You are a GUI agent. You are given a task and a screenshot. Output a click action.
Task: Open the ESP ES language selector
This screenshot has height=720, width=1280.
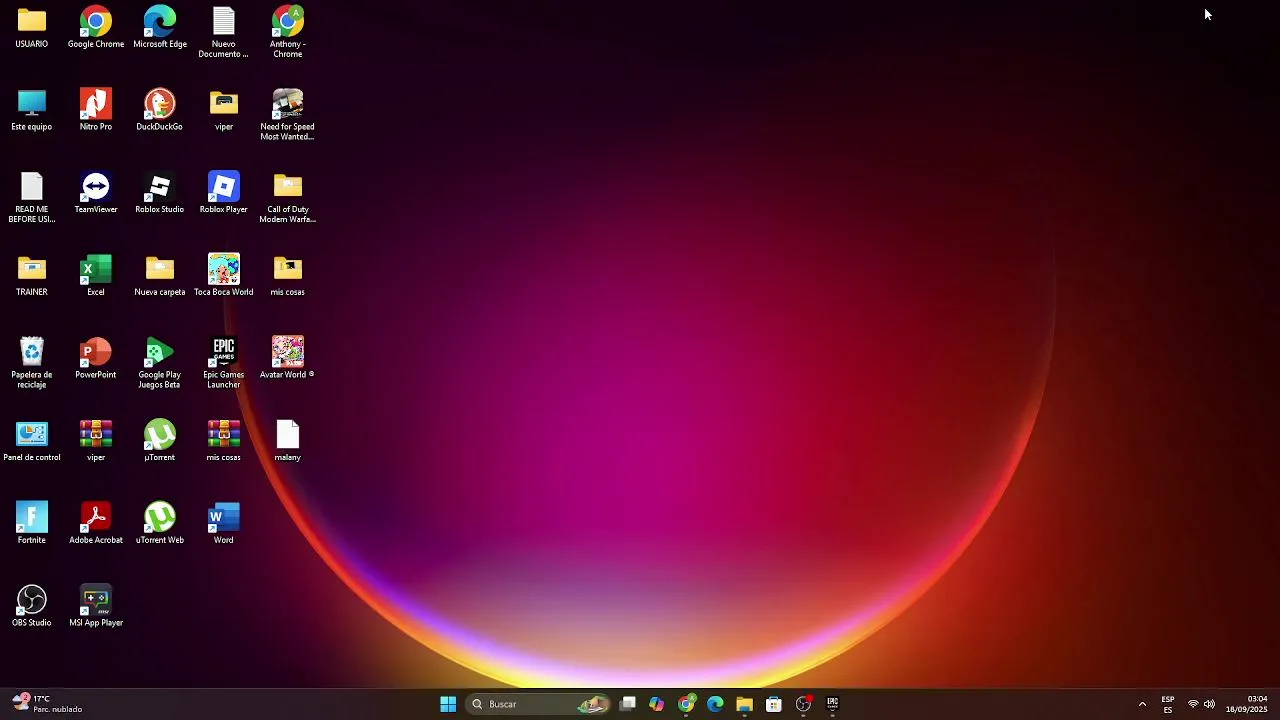(x=1168, y=704)
